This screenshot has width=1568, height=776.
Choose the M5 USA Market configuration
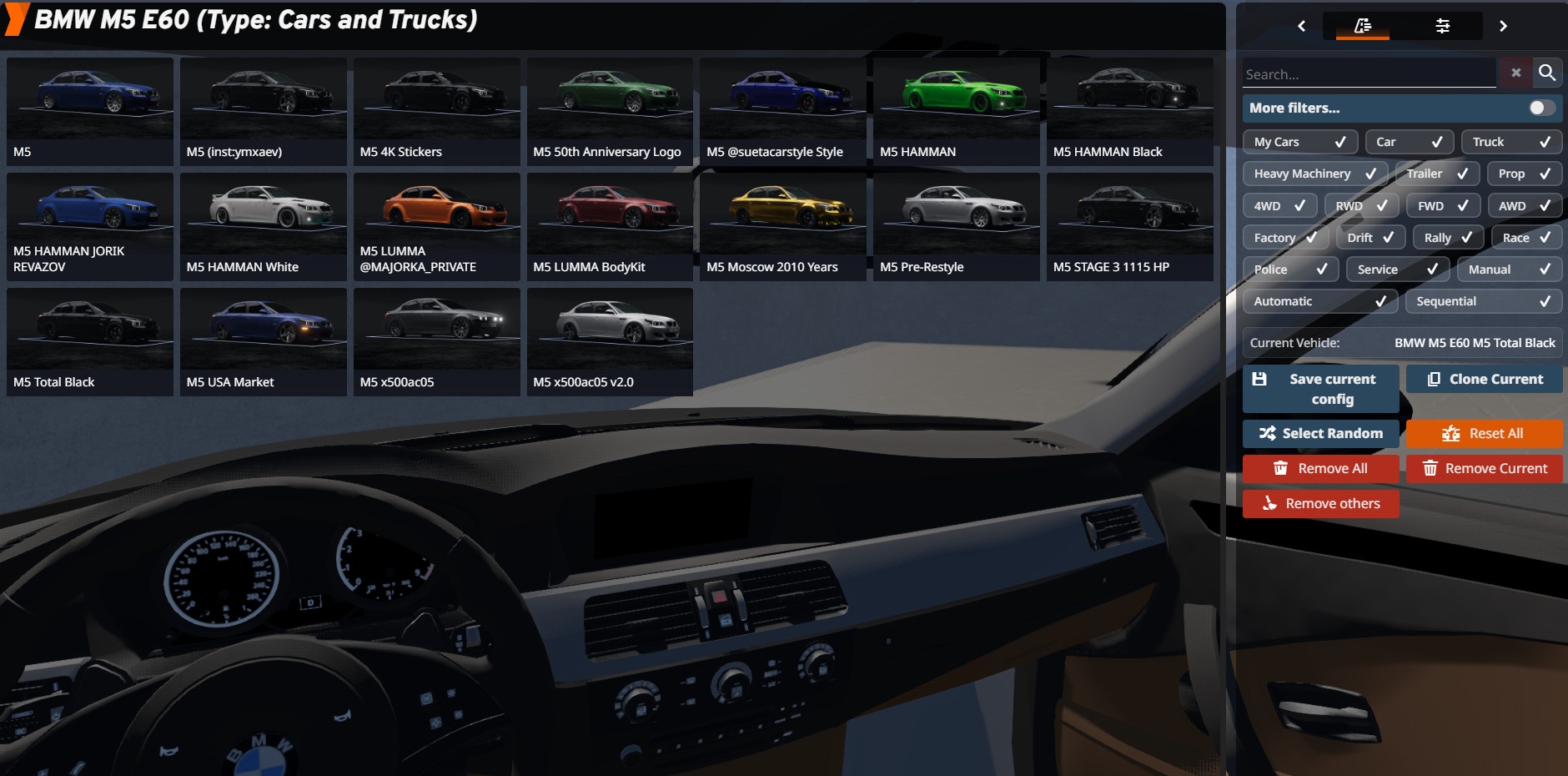tap(264, 342)
